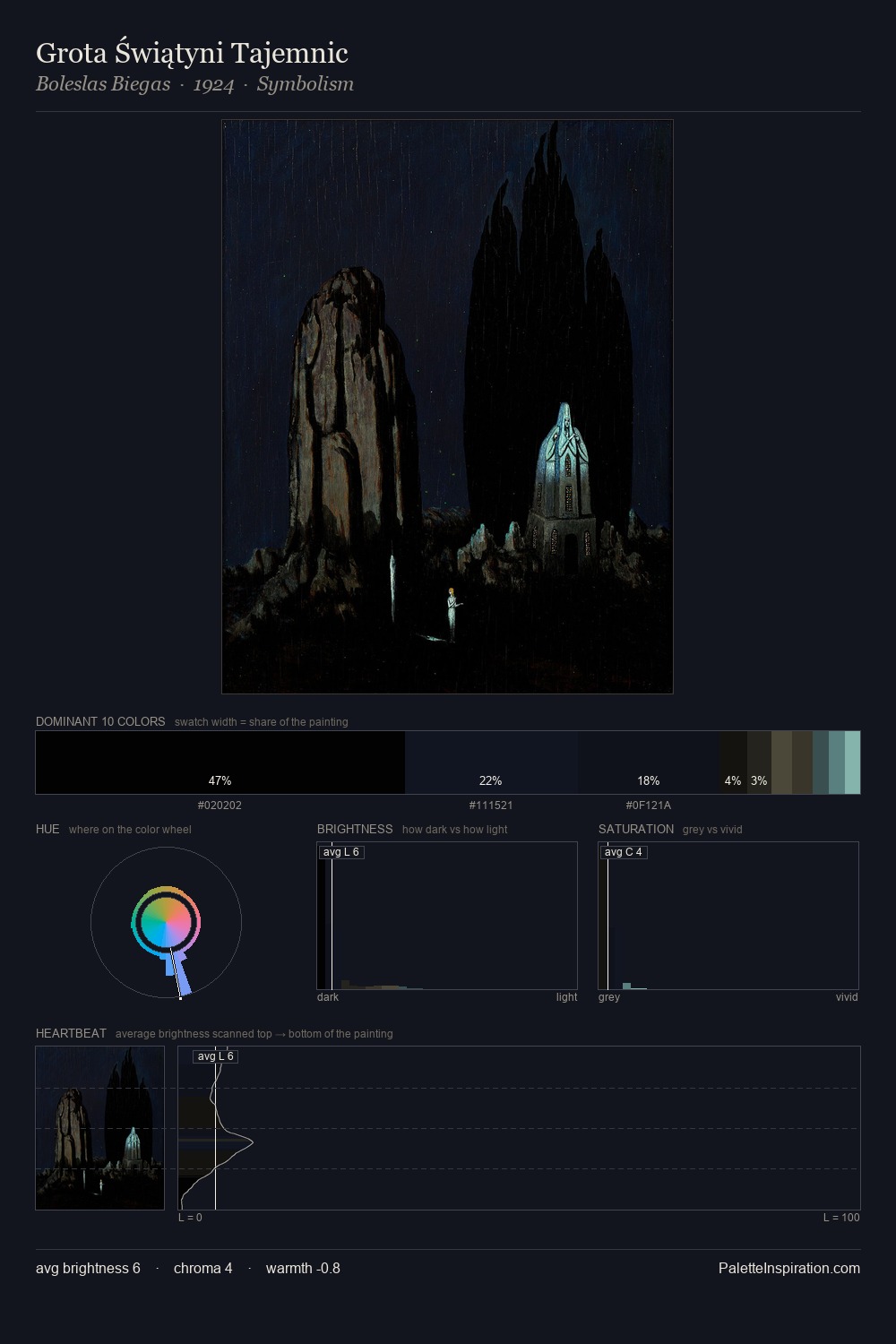Click hex code #111521
The height and width of the screenshot is (1344, 896).
tap(491, 806)
